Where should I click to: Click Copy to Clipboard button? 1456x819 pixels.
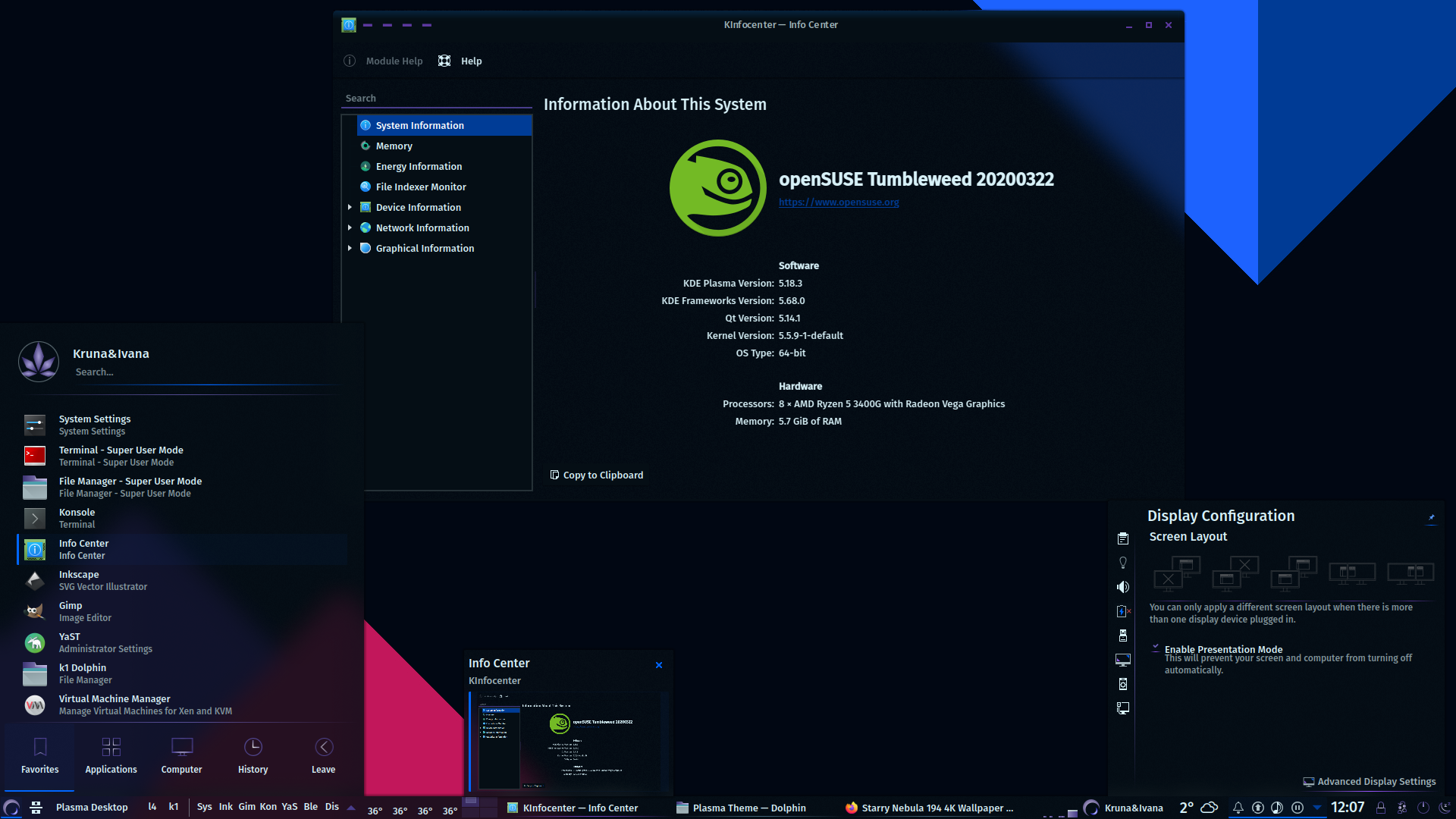coord(597,475)
